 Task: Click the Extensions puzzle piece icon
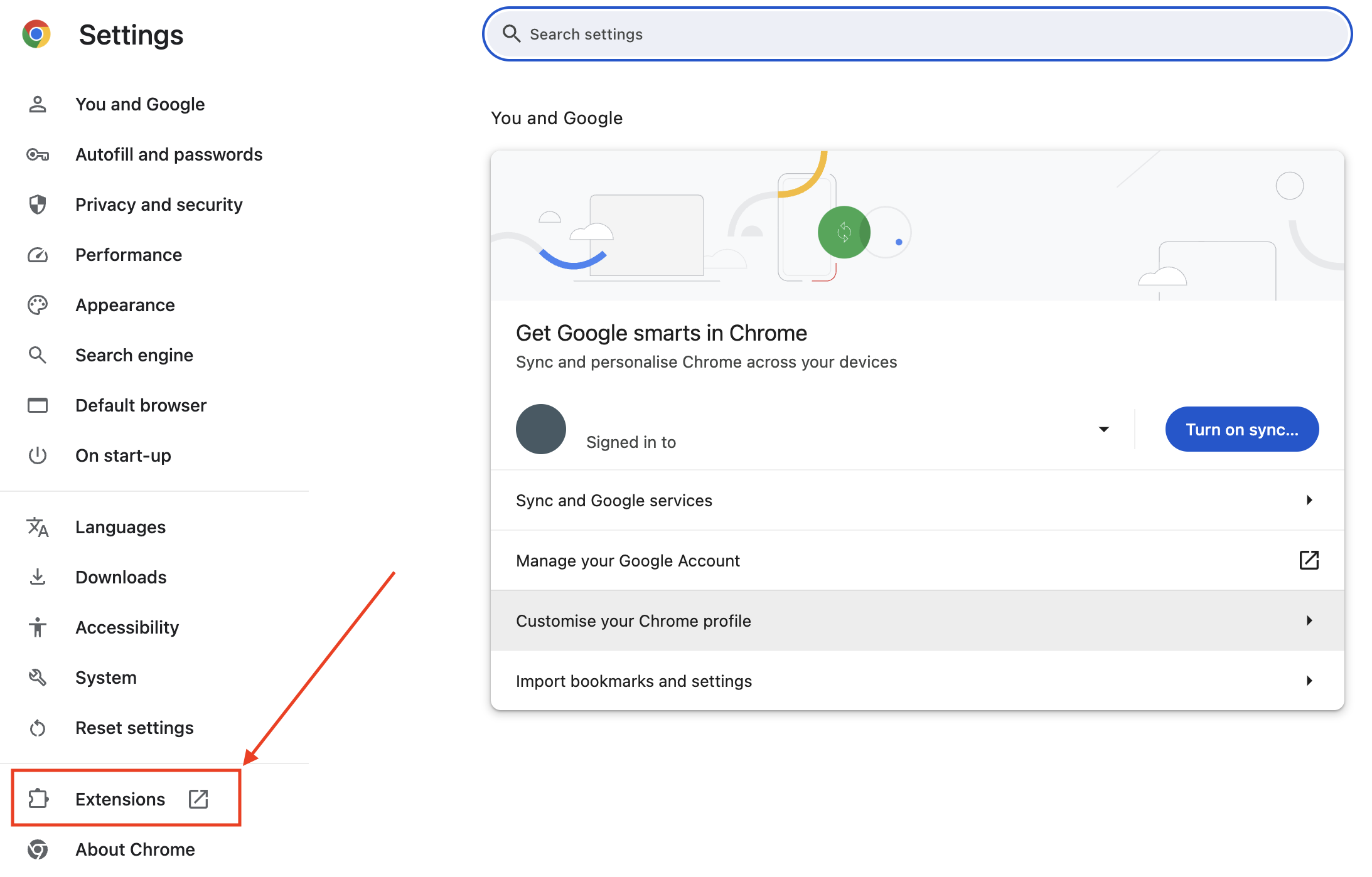[x=38, y=799]
